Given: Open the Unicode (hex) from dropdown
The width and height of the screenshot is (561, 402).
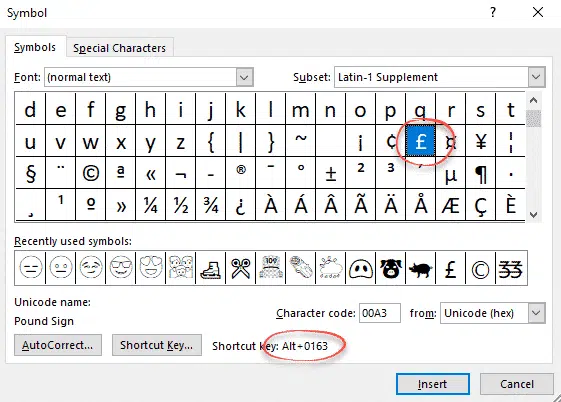Looking at the screenshot, I should [536, 313].
